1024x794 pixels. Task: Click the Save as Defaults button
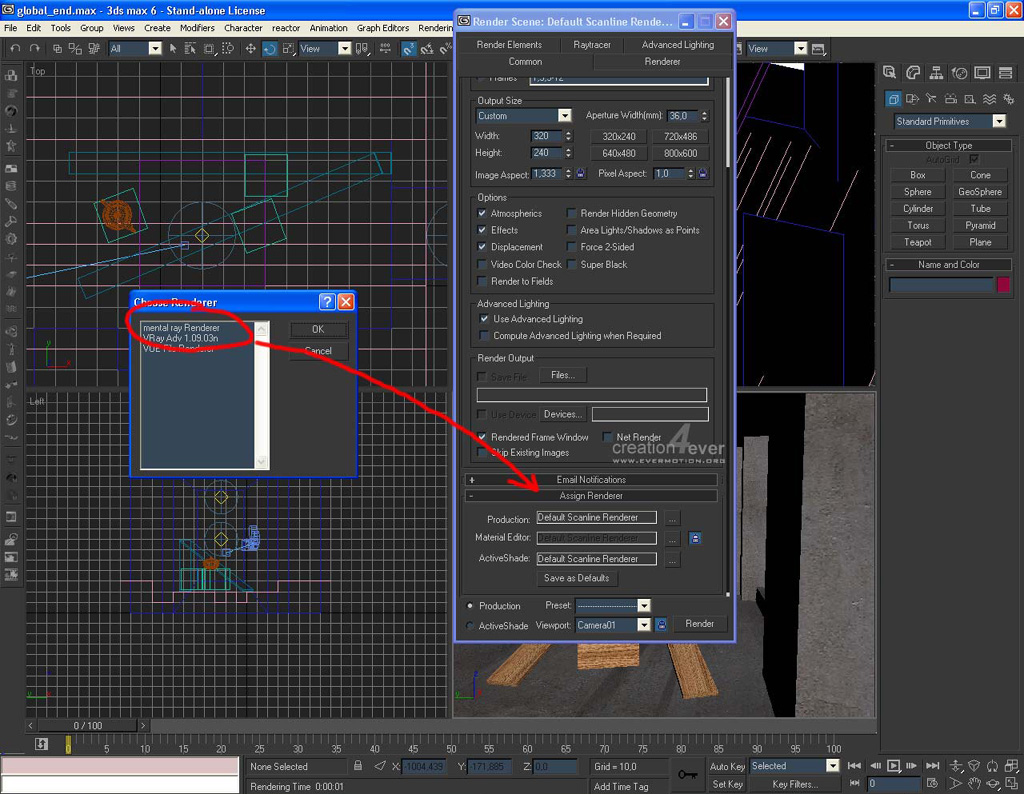[x=576, y=578]
